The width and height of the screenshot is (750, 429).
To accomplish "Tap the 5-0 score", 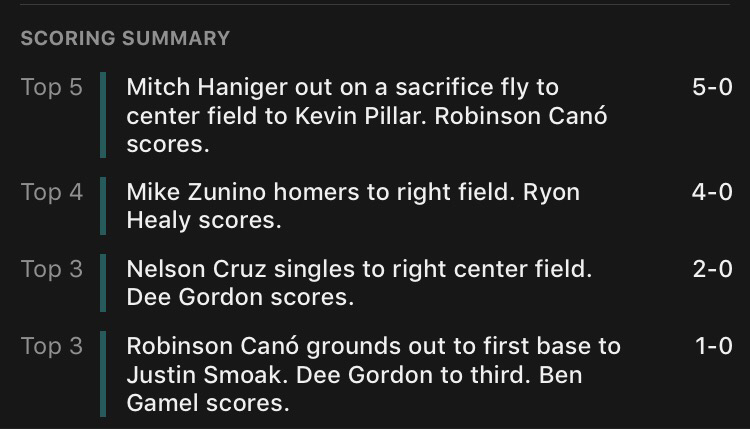I will (x=712, y=87).
